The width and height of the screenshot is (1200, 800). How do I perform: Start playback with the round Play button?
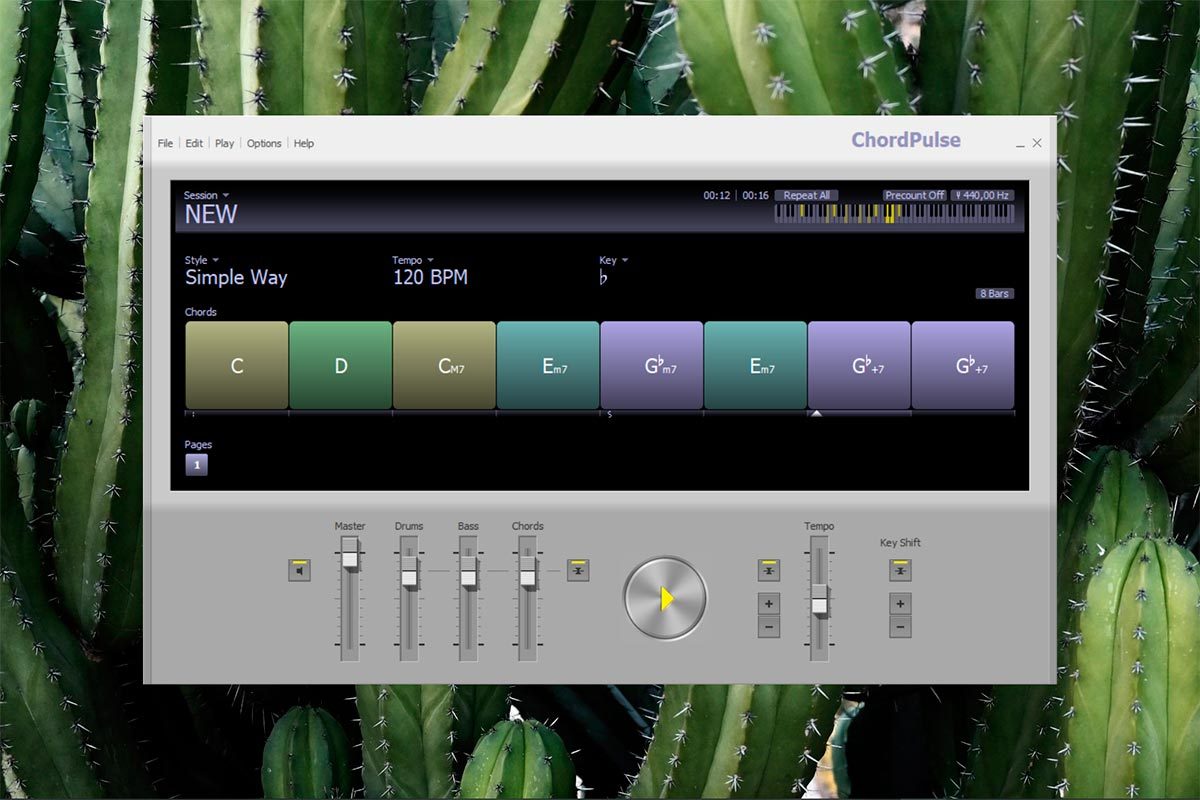(665, 598)
